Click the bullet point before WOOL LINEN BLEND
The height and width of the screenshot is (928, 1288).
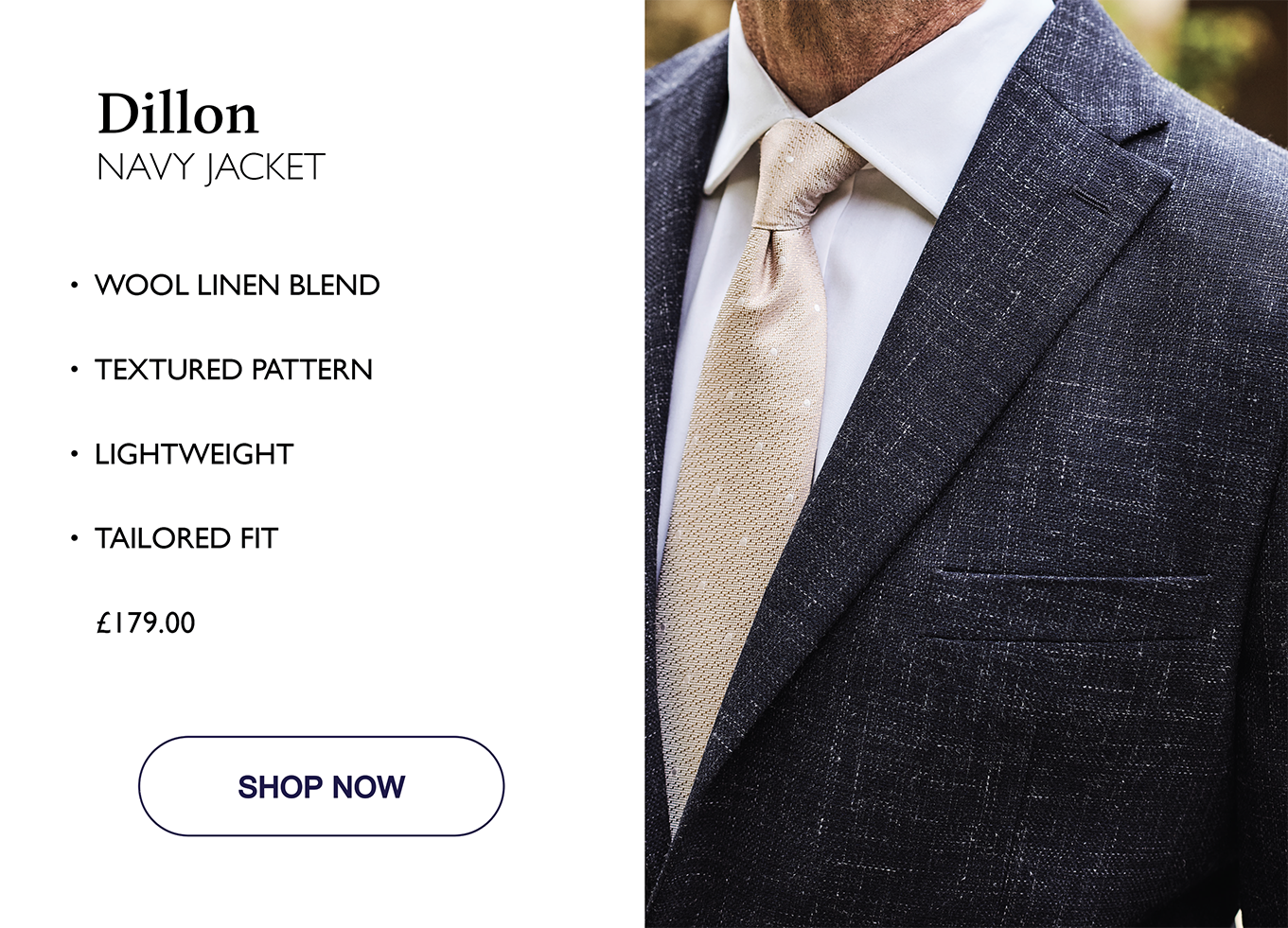click(74, 285)
